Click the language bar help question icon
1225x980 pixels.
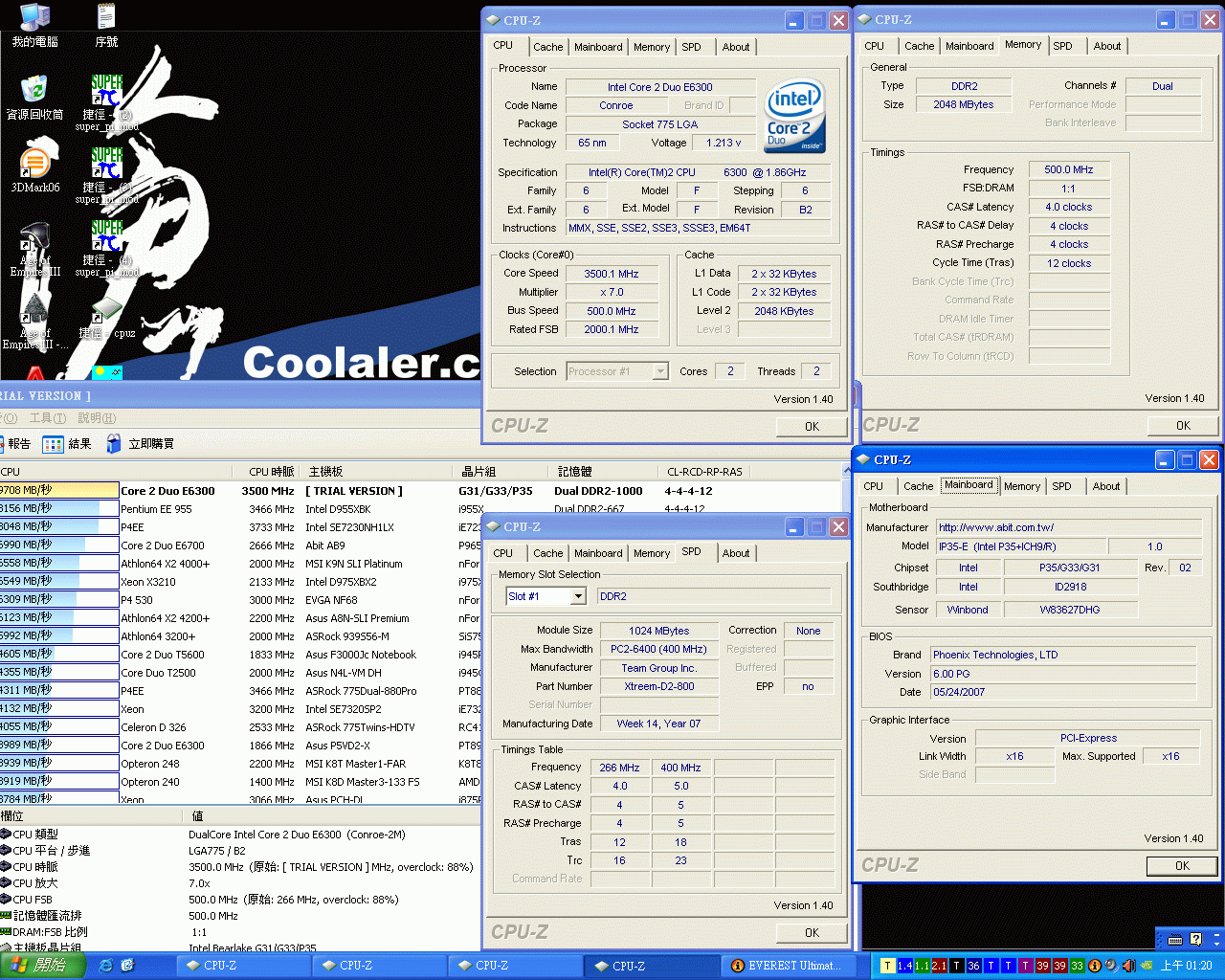pyautogui.click(x=1195, y=940)
